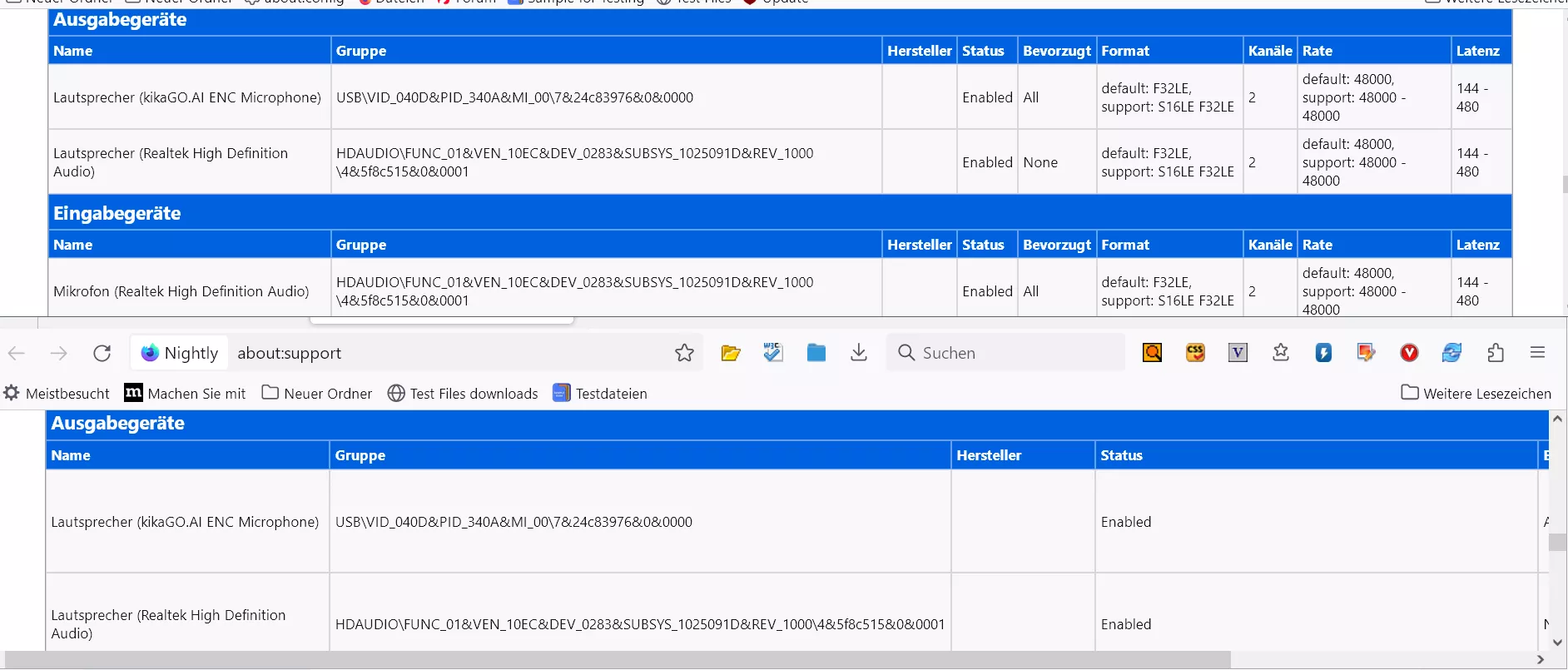
Task: Click the yellow open-folder toolbar icon
Action: [731, 353]
